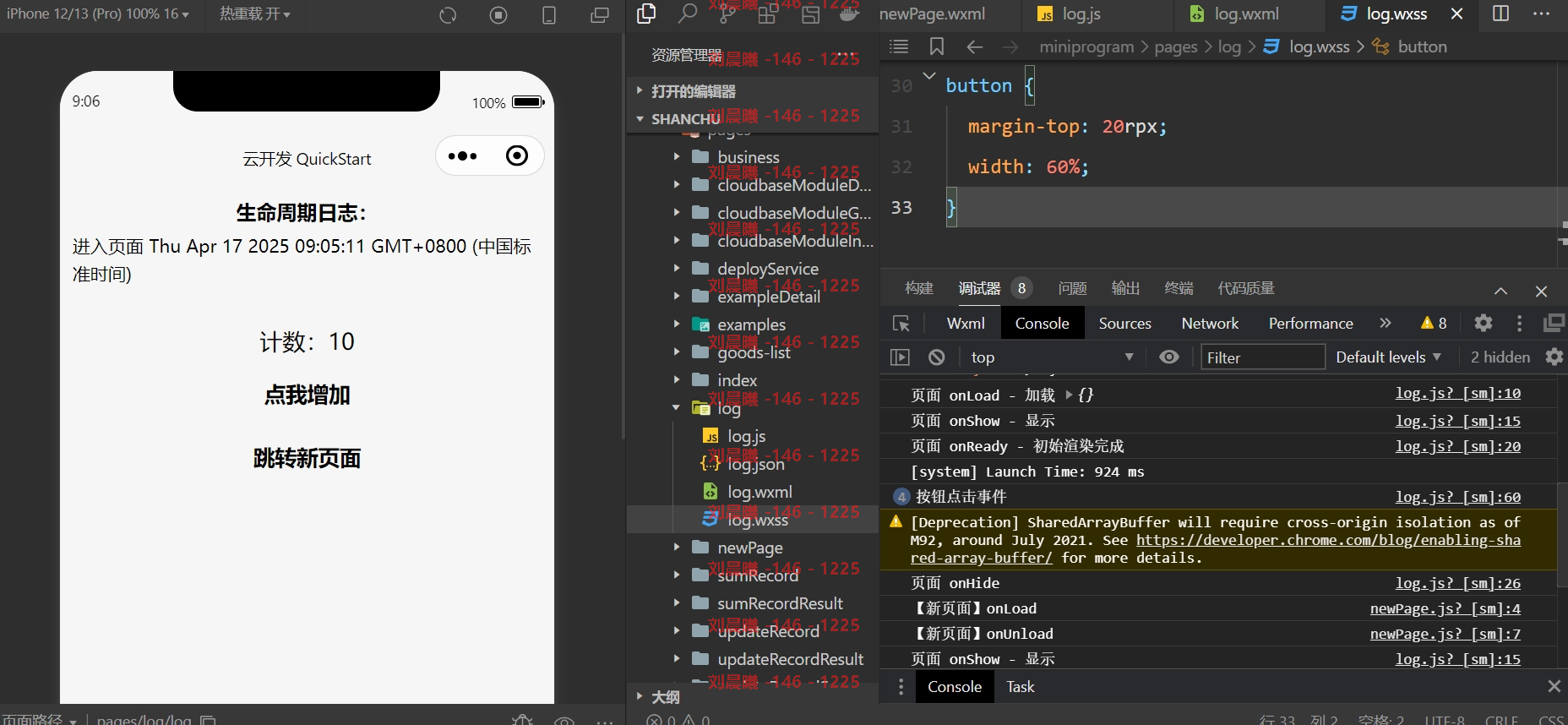1568x725 pixels.
Task: Click the detach simulator window icon
Action: (x=600, y=14)
